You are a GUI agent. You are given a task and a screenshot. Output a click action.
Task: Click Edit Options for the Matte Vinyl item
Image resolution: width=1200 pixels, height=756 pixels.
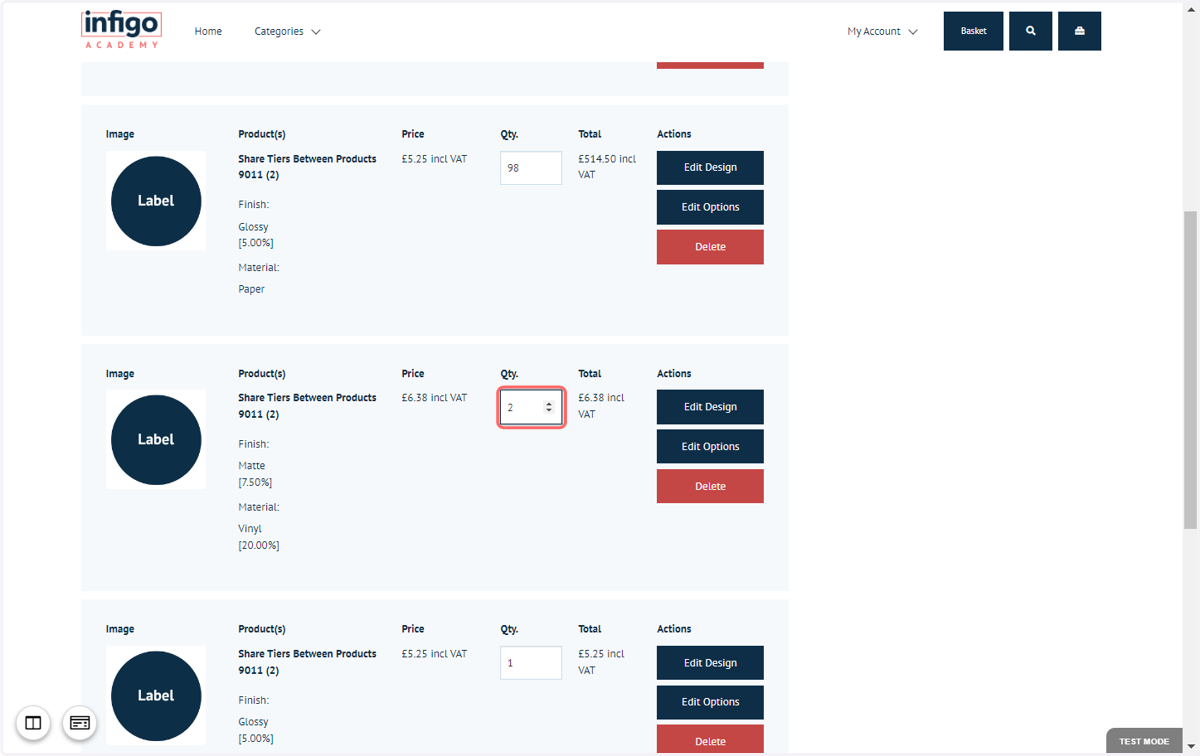click(x=710, y=446)
